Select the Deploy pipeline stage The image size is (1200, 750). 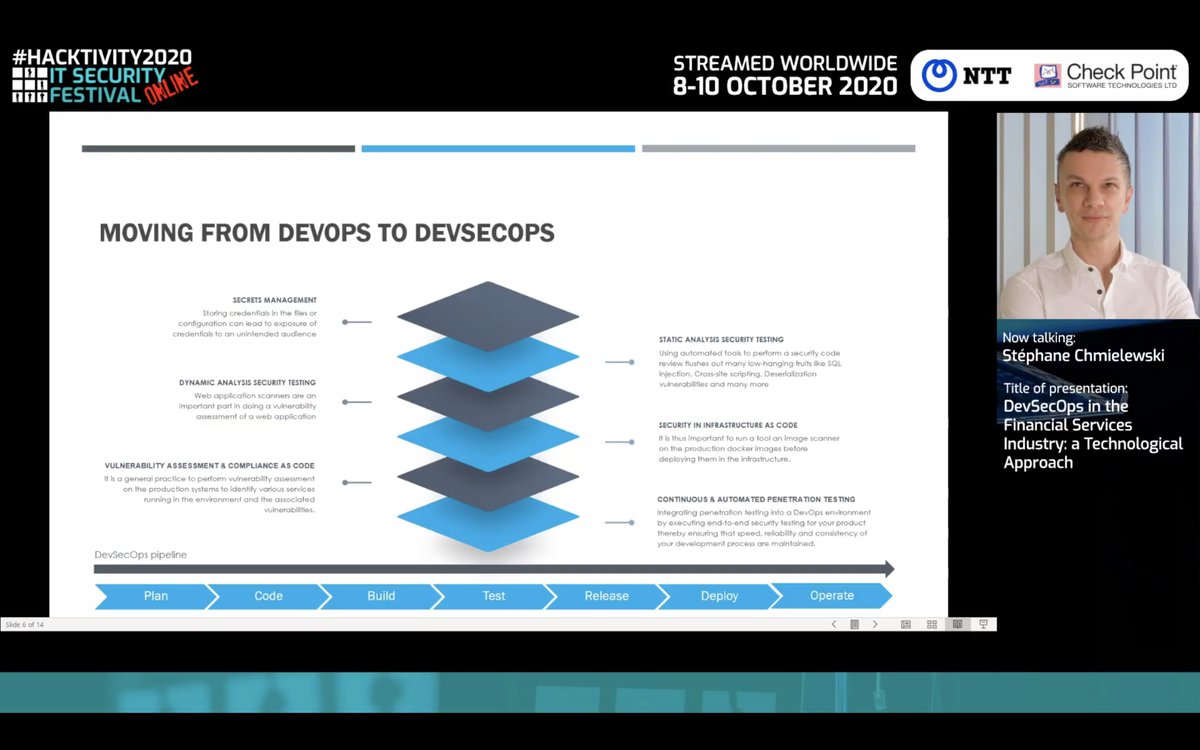click(x=719, y=596)
